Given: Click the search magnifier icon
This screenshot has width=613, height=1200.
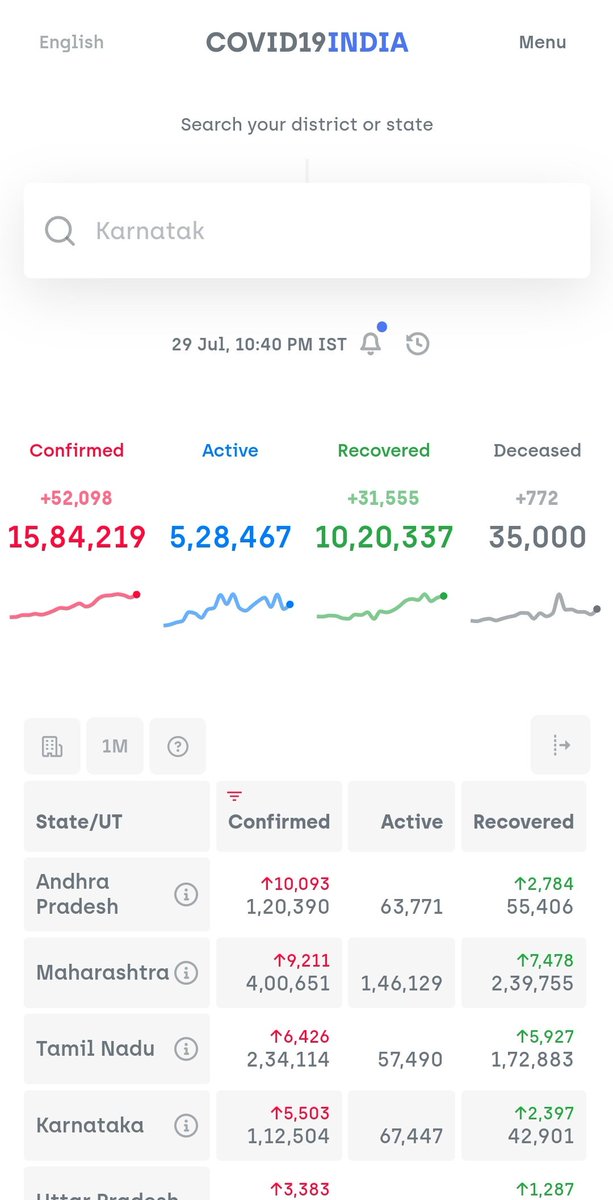Looking at the screenshot, I should 60,231.
